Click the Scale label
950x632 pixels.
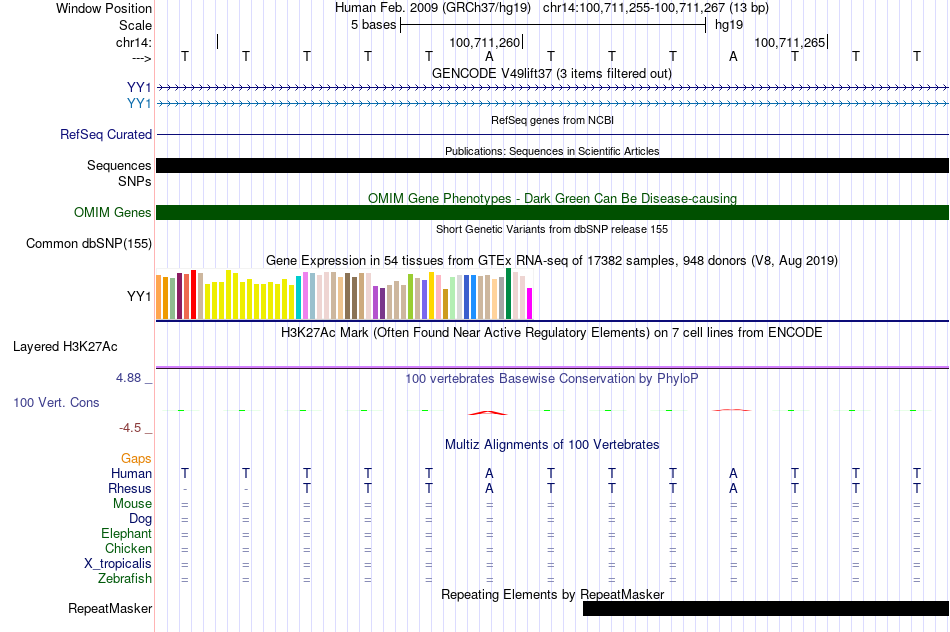tap(135, 25)
